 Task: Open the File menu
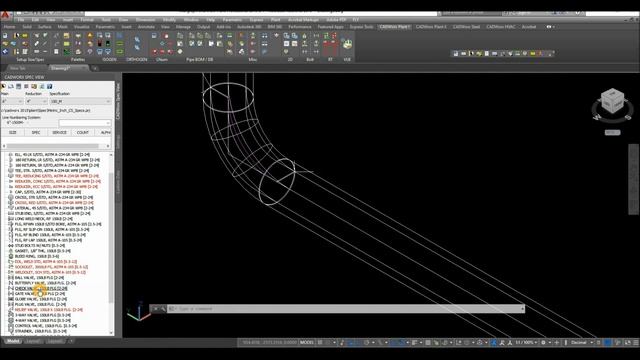(x=21, y=20)
